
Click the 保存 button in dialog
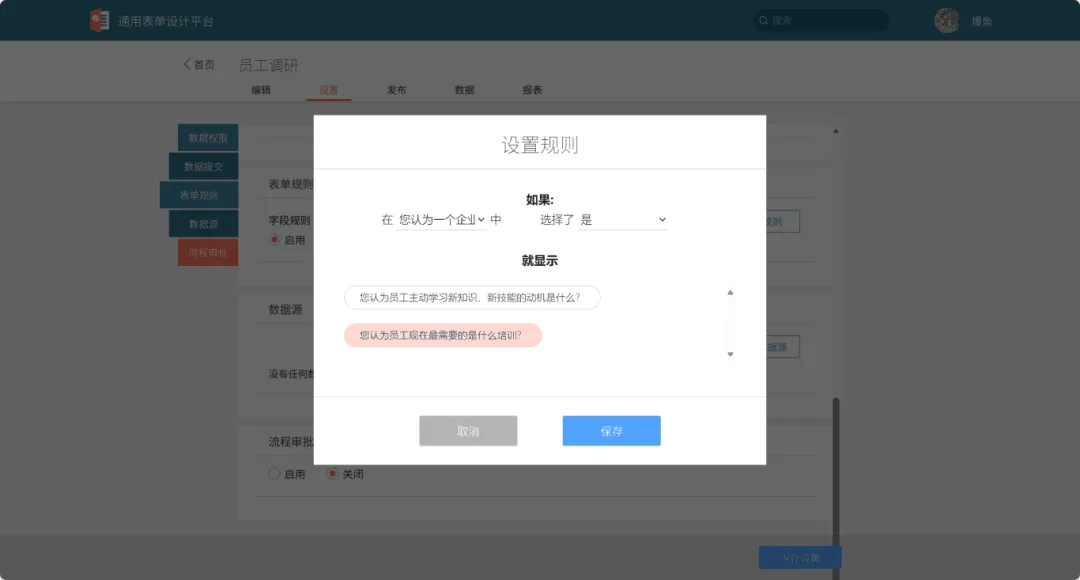612,431
